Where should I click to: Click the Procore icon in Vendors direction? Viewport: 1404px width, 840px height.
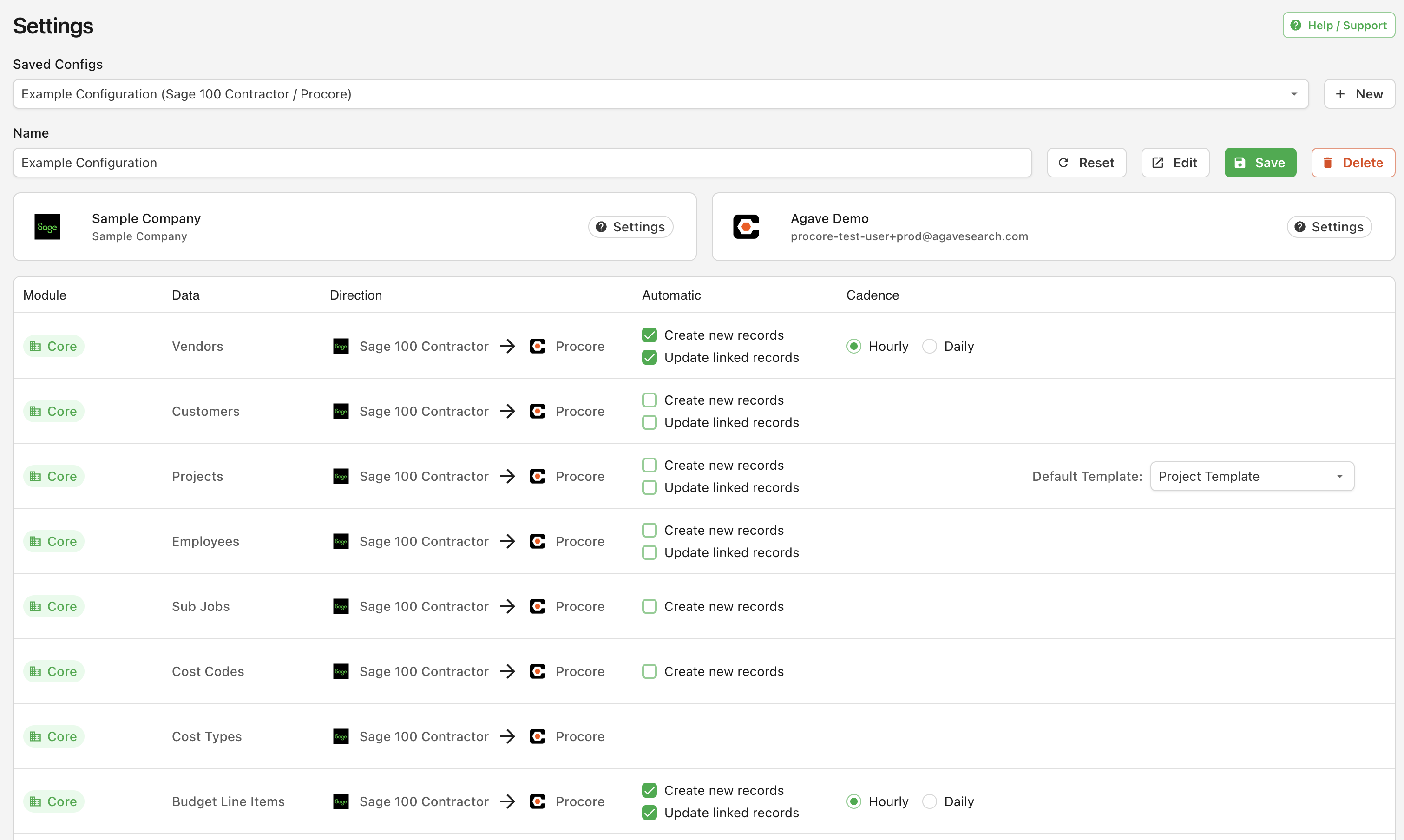pyautogui.click(x=537, y=346)
